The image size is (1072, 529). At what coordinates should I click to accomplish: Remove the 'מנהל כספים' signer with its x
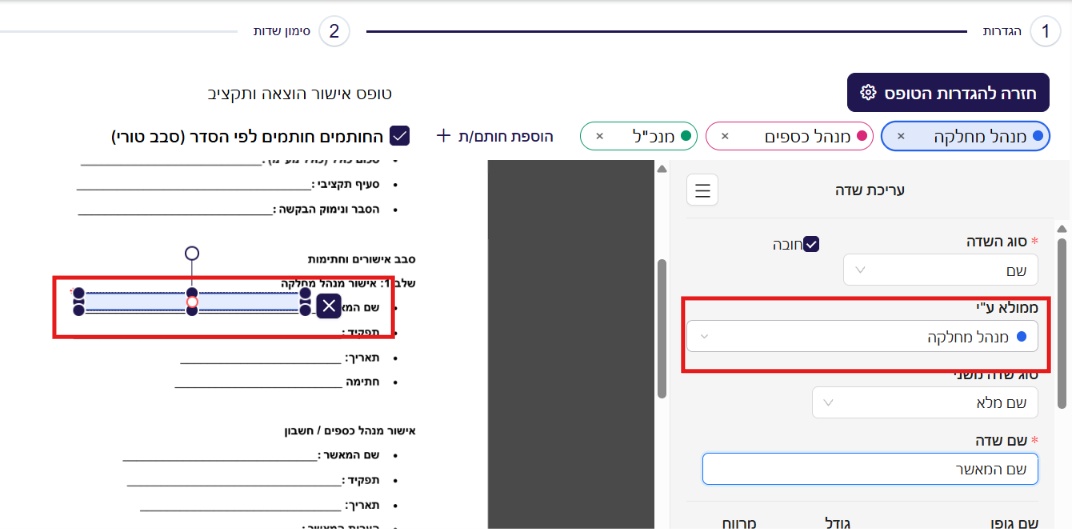pos(725,136)
